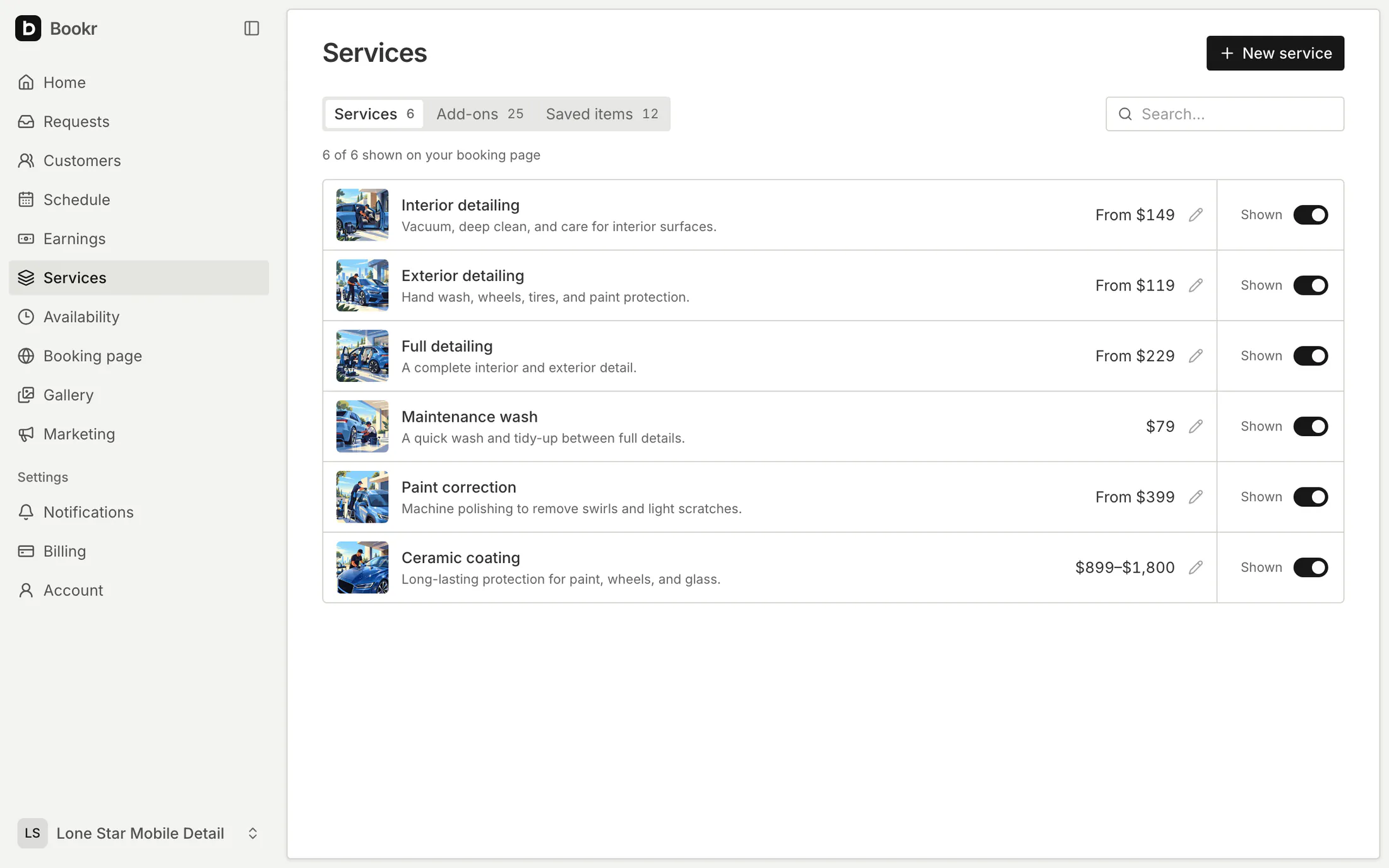Disable the Maintenance wash Shown toggle
The image size is (1389, 868).
[1310, 426]
